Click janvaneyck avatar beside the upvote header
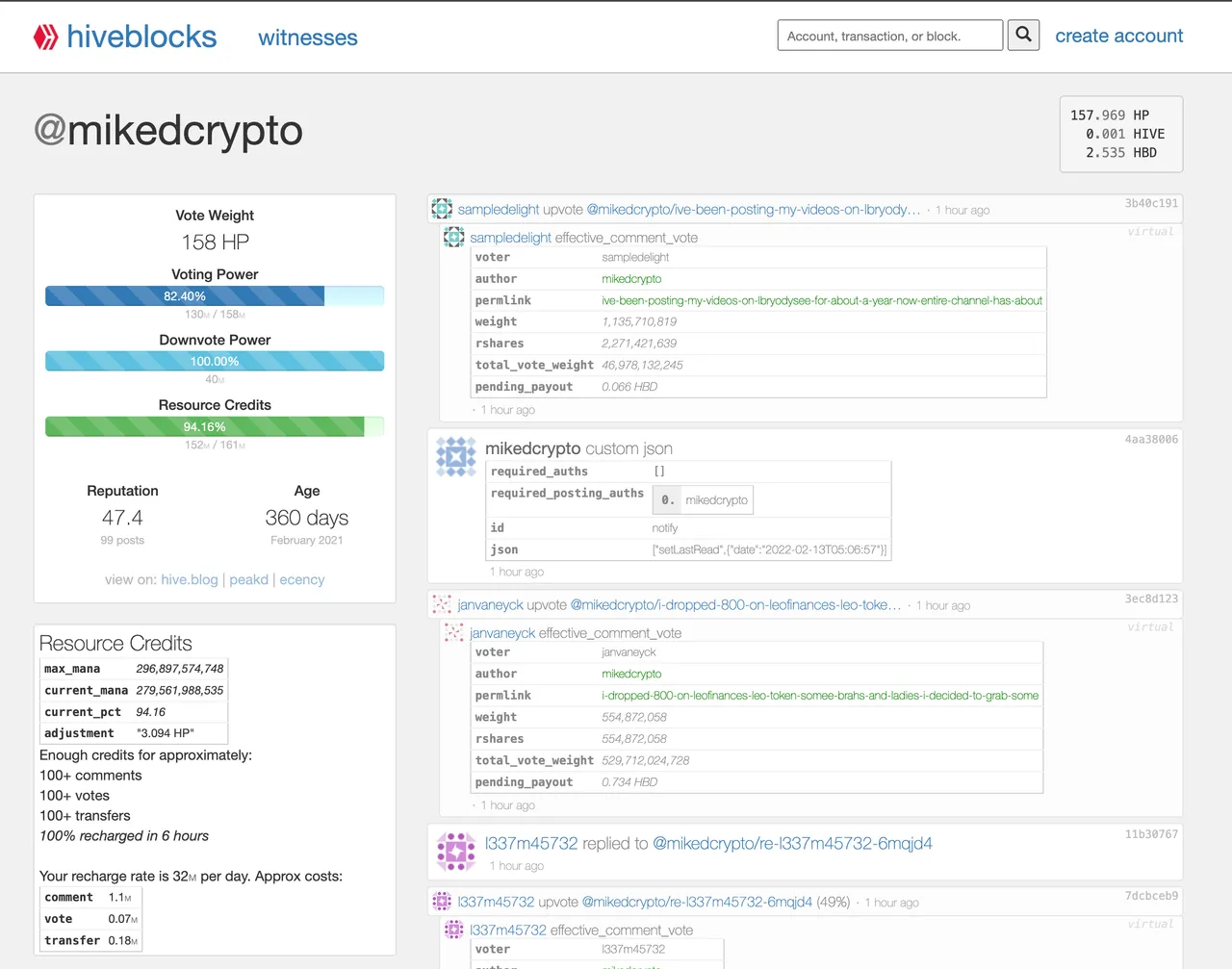1232x969 pixels. click(x=442, y=604)
